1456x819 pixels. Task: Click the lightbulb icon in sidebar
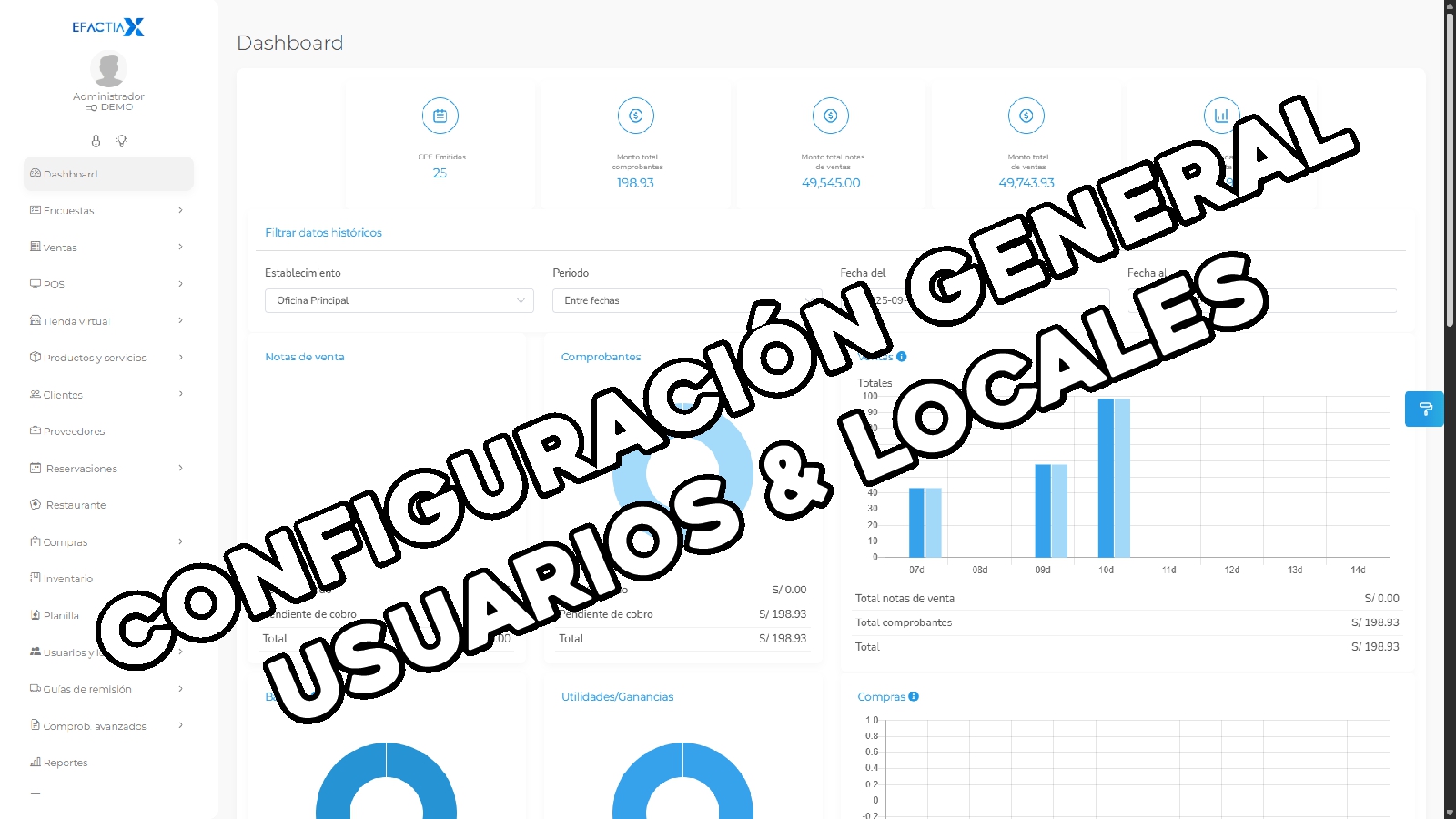click(121, 141)
